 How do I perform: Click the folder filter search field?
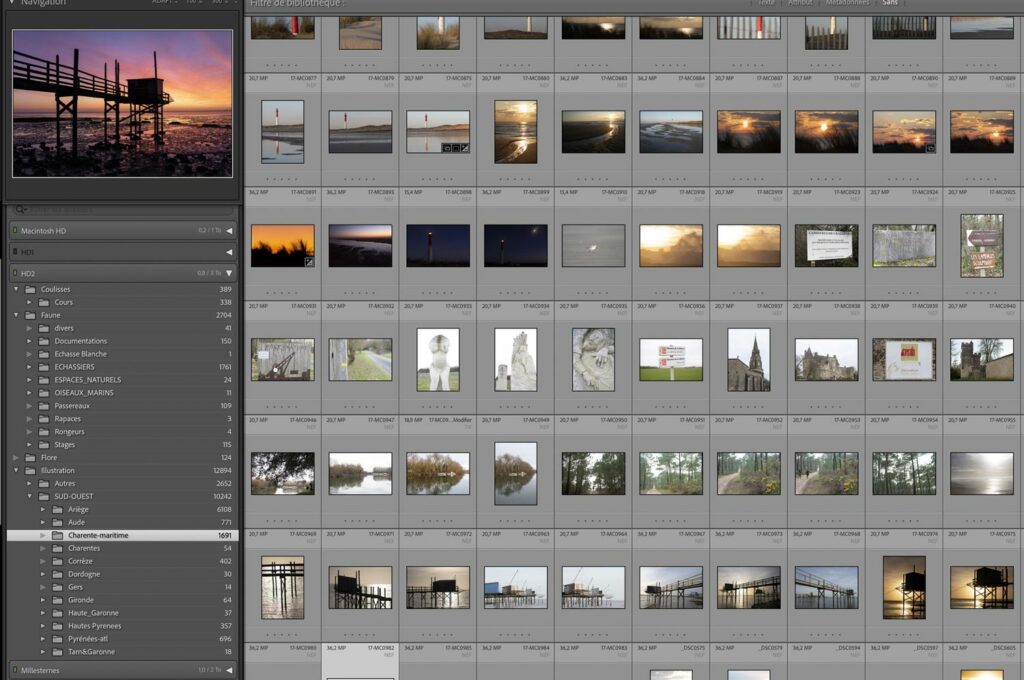123,210
